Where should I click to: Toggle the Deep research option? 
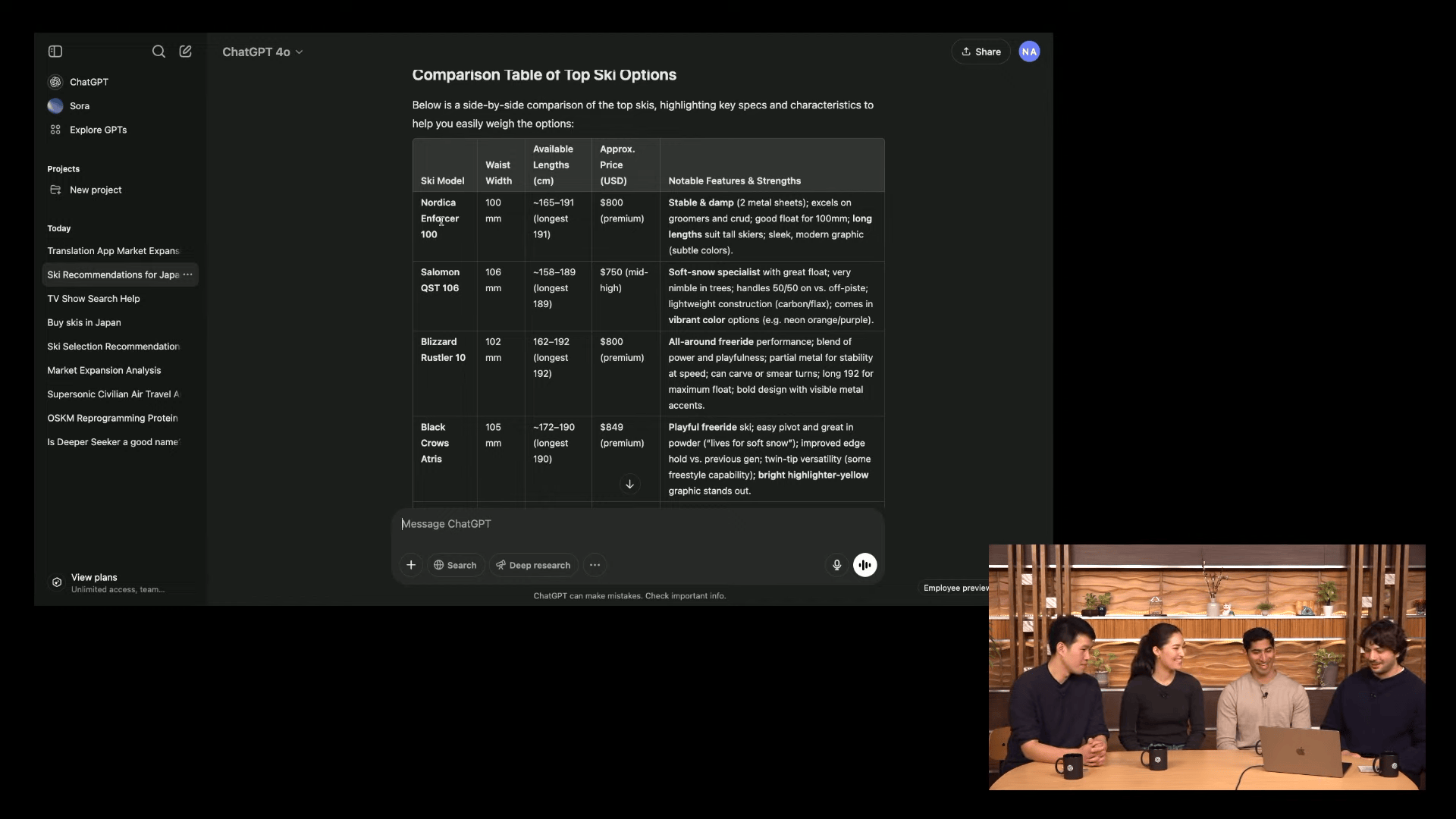coord(533,565)
